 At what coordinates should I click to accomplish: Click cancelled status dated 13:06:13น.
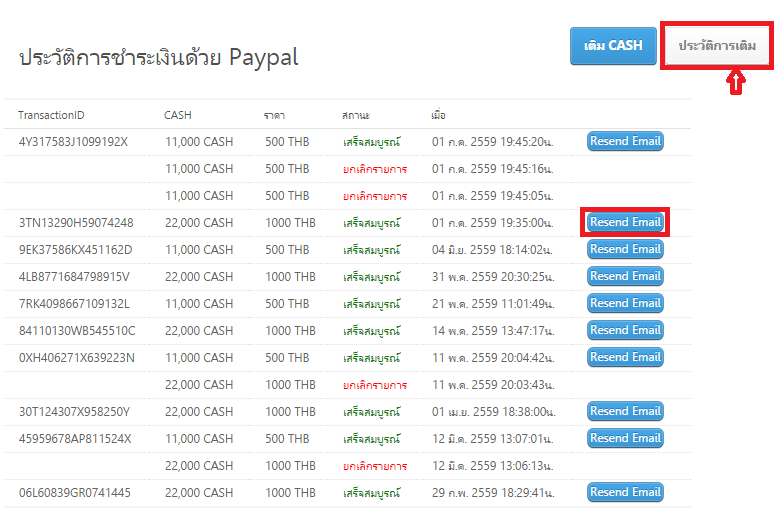[x=375, y=466]
